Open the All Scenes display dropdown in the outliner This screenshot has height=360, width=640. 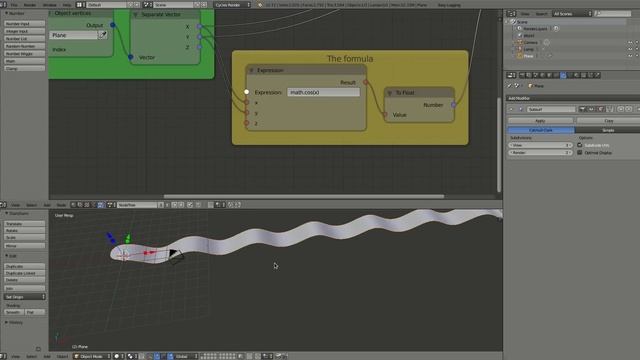click(x=572, y=13)
